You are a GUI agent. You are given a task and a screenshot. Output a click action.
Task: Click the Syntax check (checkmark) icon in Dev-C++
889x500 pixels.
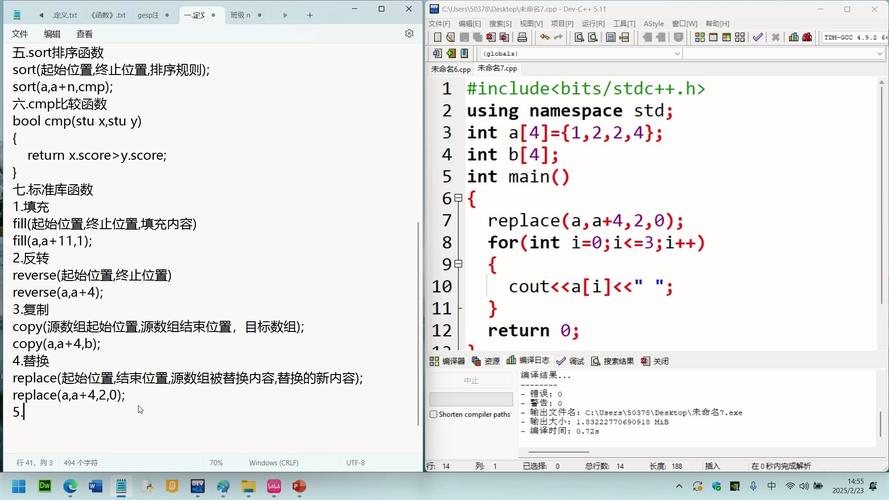tap(757, 37)
